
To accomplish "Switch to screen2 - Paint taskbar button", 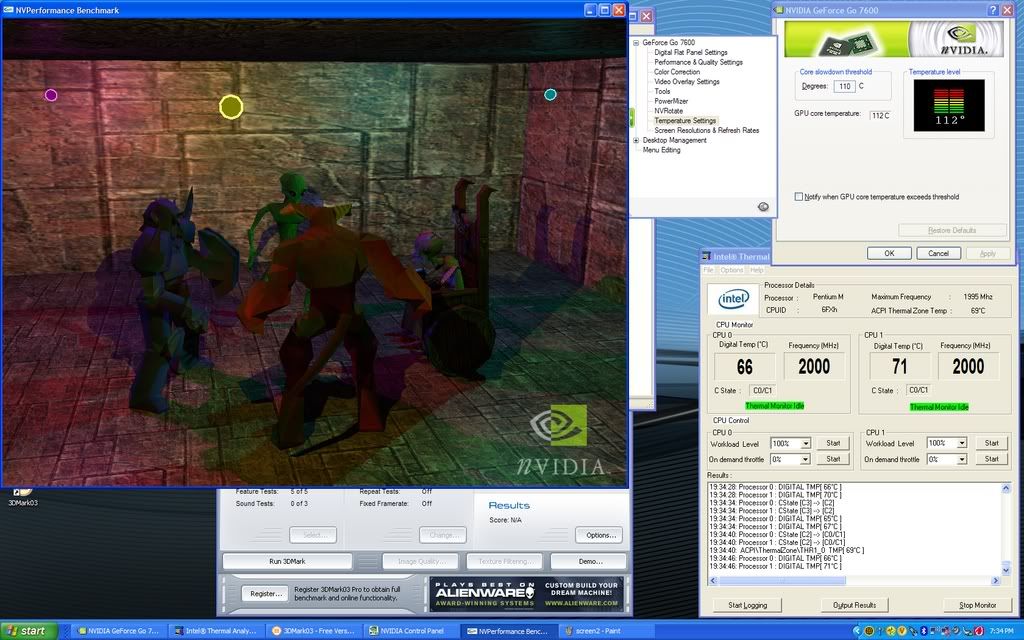I will 605,631.
